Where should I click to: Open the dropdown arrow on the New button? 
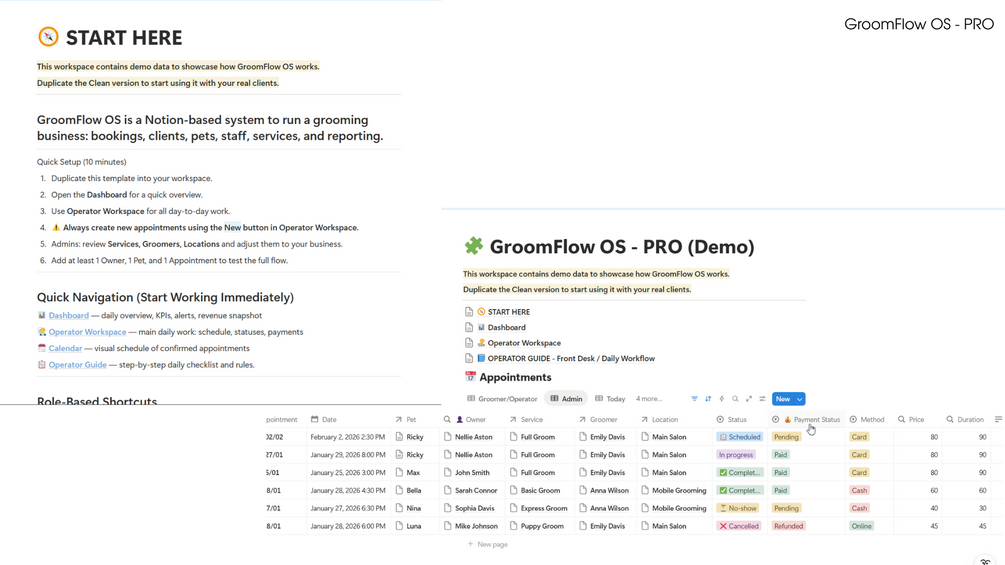point(799,399)
